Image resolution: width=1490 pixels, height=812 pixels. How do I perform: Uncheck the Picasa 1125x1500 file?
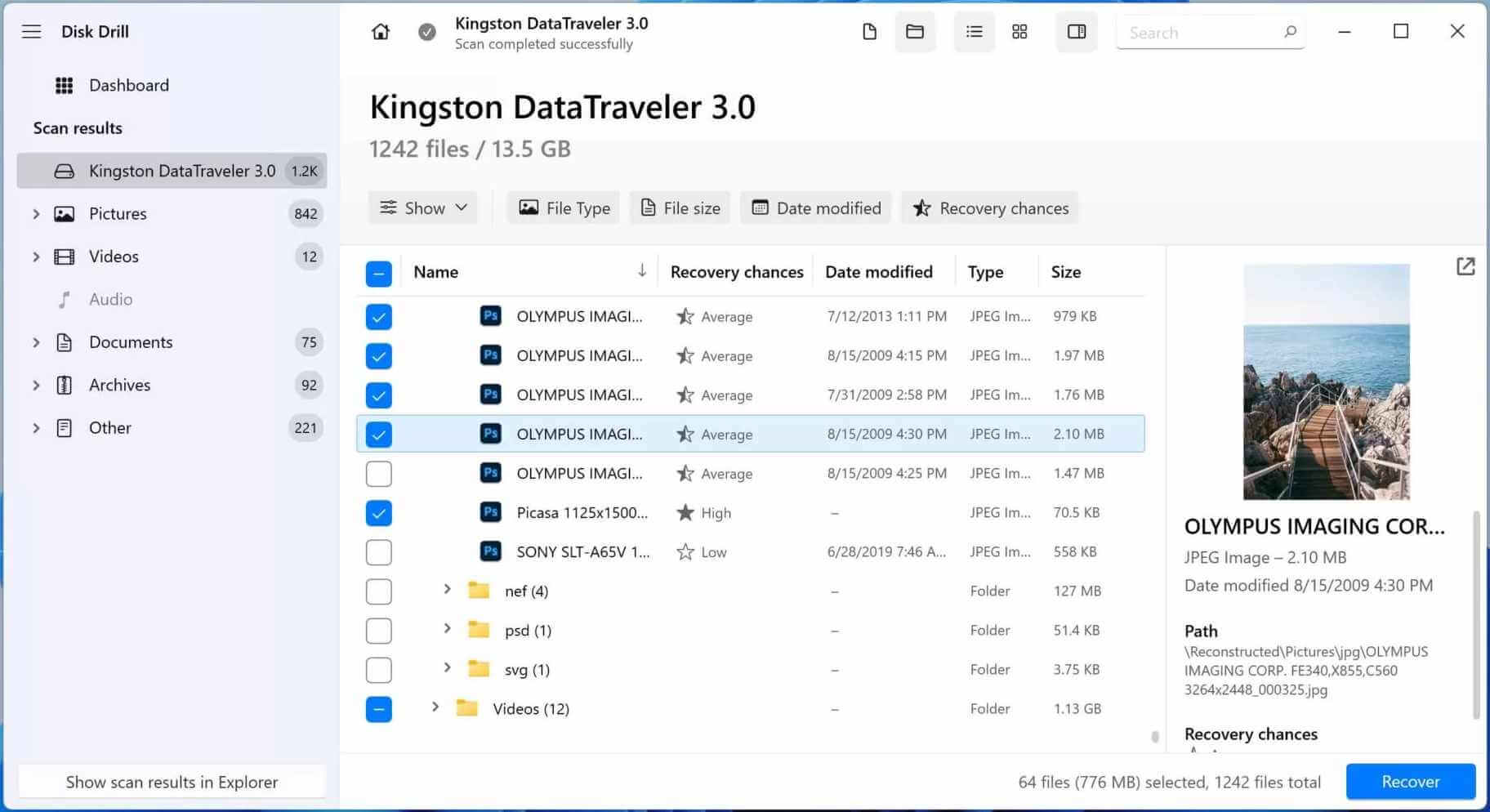[379, 513]
